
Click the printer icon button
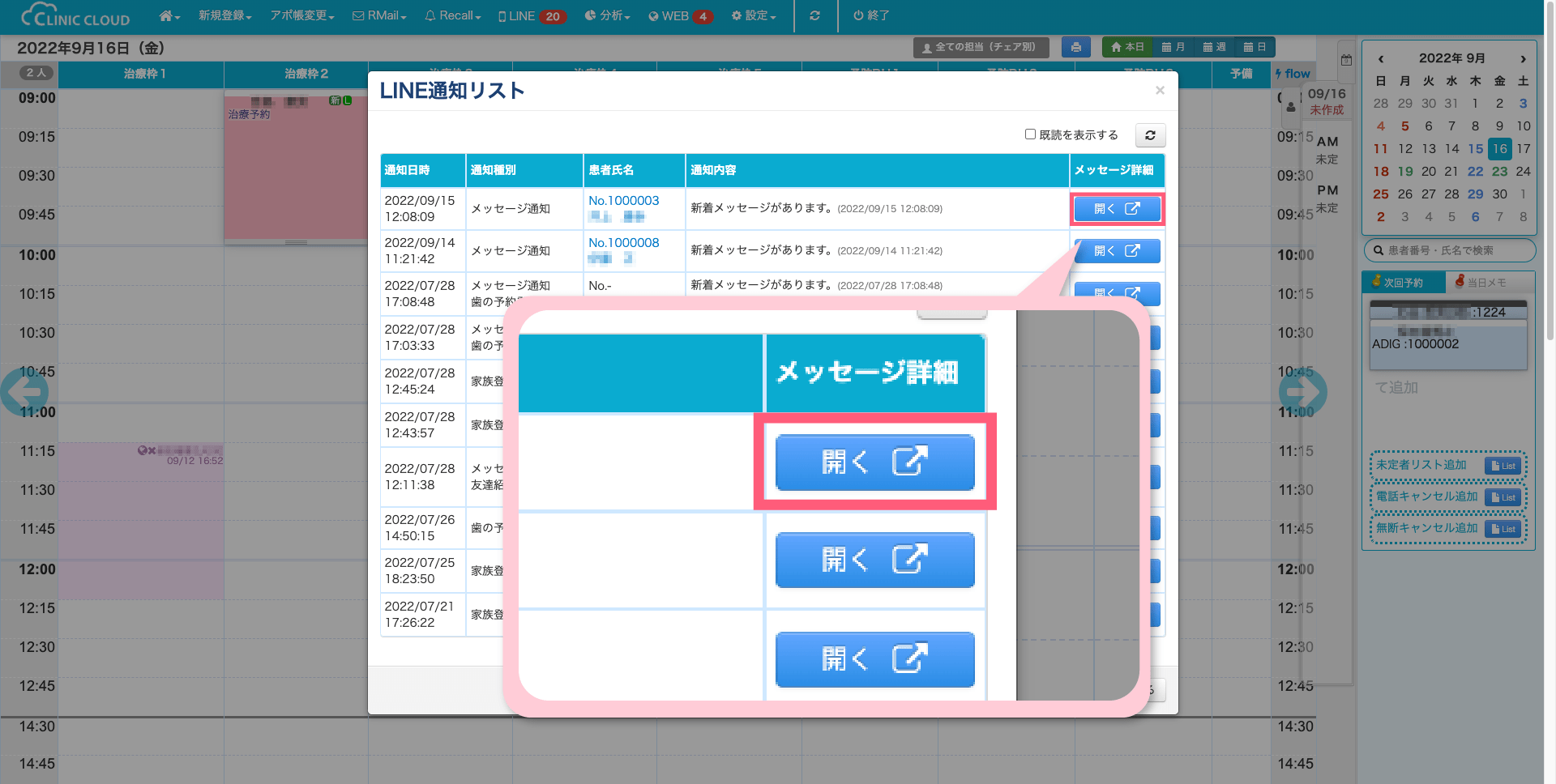coord(1075,48)
